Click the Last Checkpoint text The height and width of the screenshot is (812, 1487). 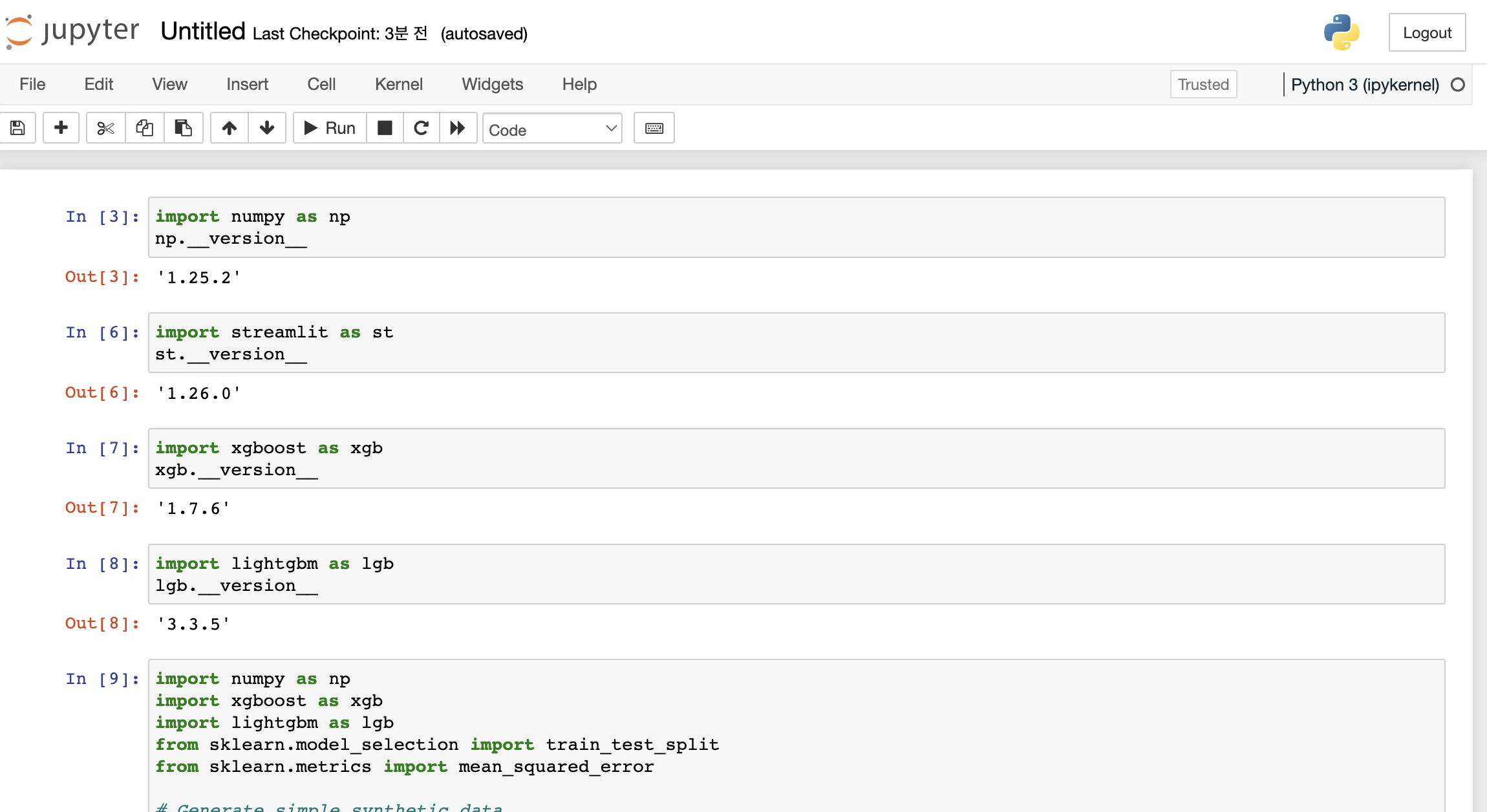(x=340, y=33)
